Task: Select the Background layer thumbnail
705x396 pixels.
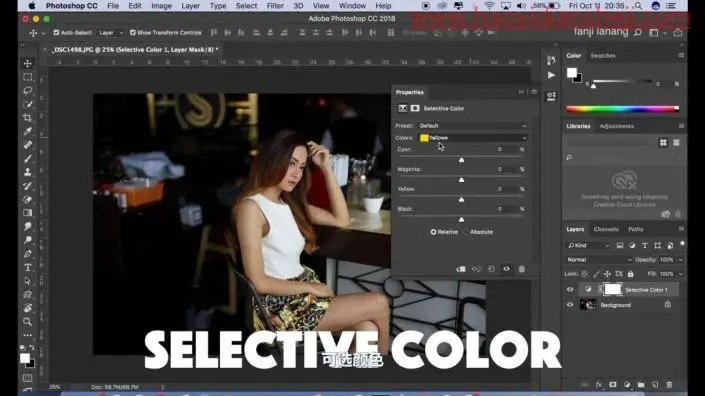Action: (588, 305)
